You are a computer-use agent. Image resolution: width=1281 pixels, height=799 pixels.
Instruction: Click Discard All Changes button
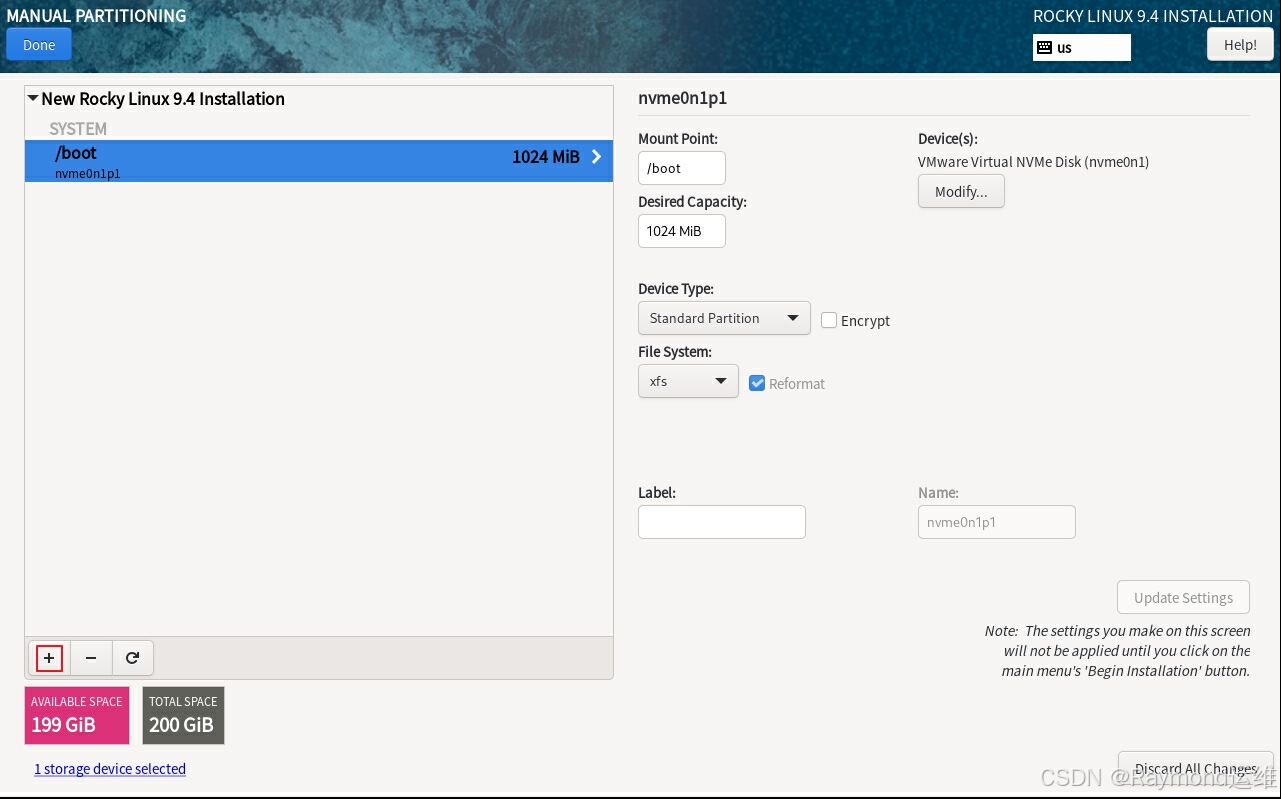point(1196,769)
